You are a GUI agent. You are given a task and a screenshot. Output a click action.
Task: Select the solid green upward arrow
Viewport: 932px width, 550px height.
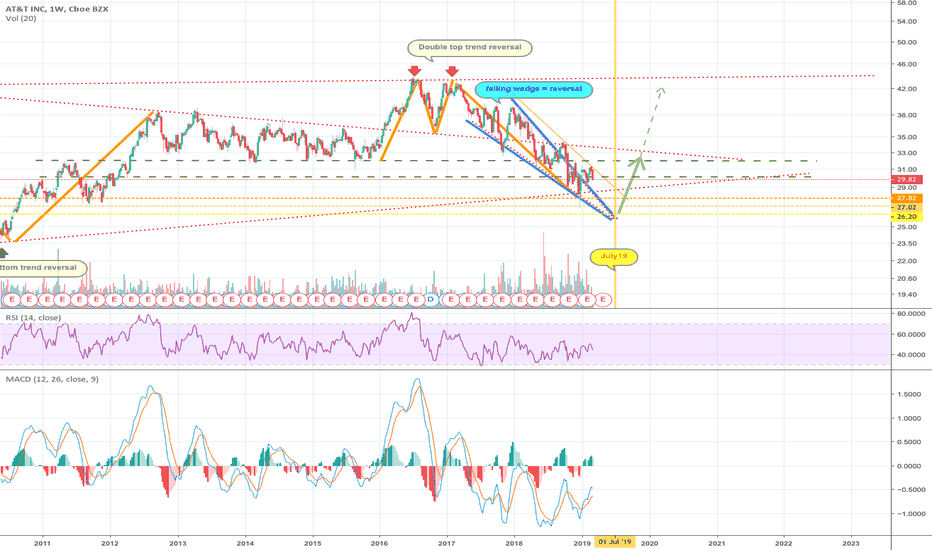pyautogui.click(x=630, y=183)
